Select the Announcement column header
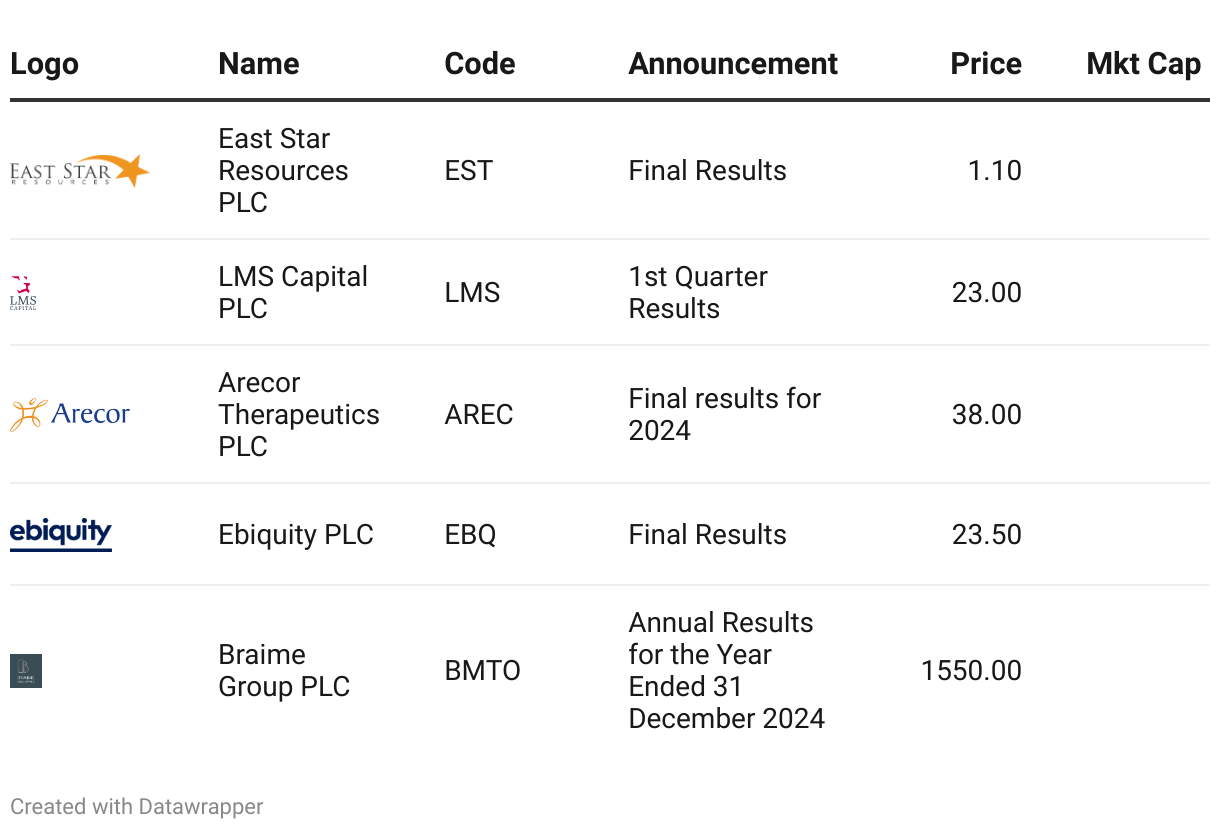The height and width of the screenshot is (830, 1220). click(x=733, y=64)
